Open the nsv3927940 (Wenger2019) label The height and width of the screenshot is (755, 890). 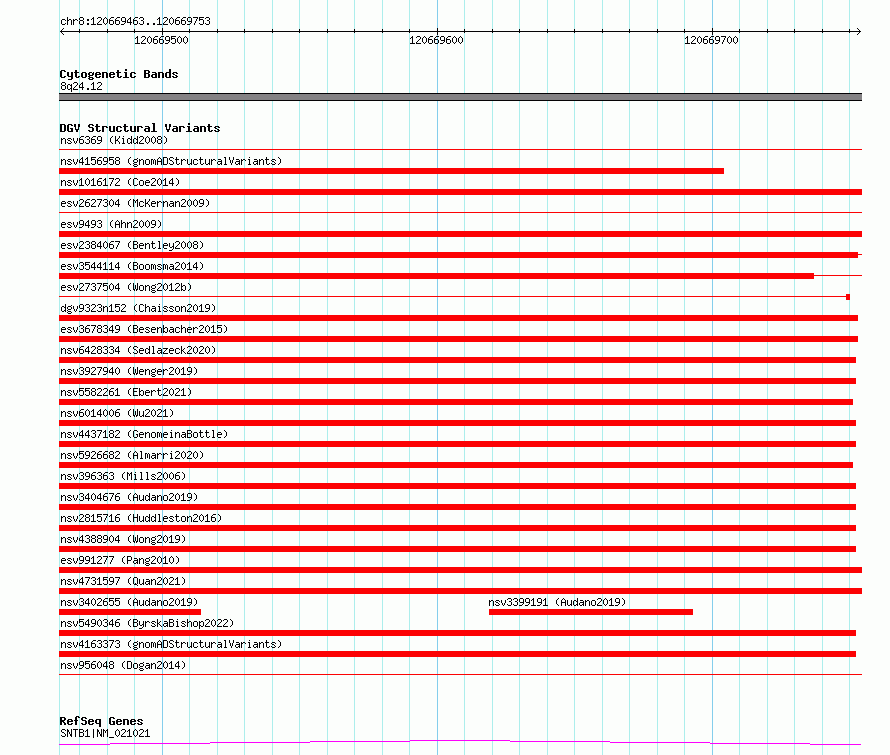point(129,371)
